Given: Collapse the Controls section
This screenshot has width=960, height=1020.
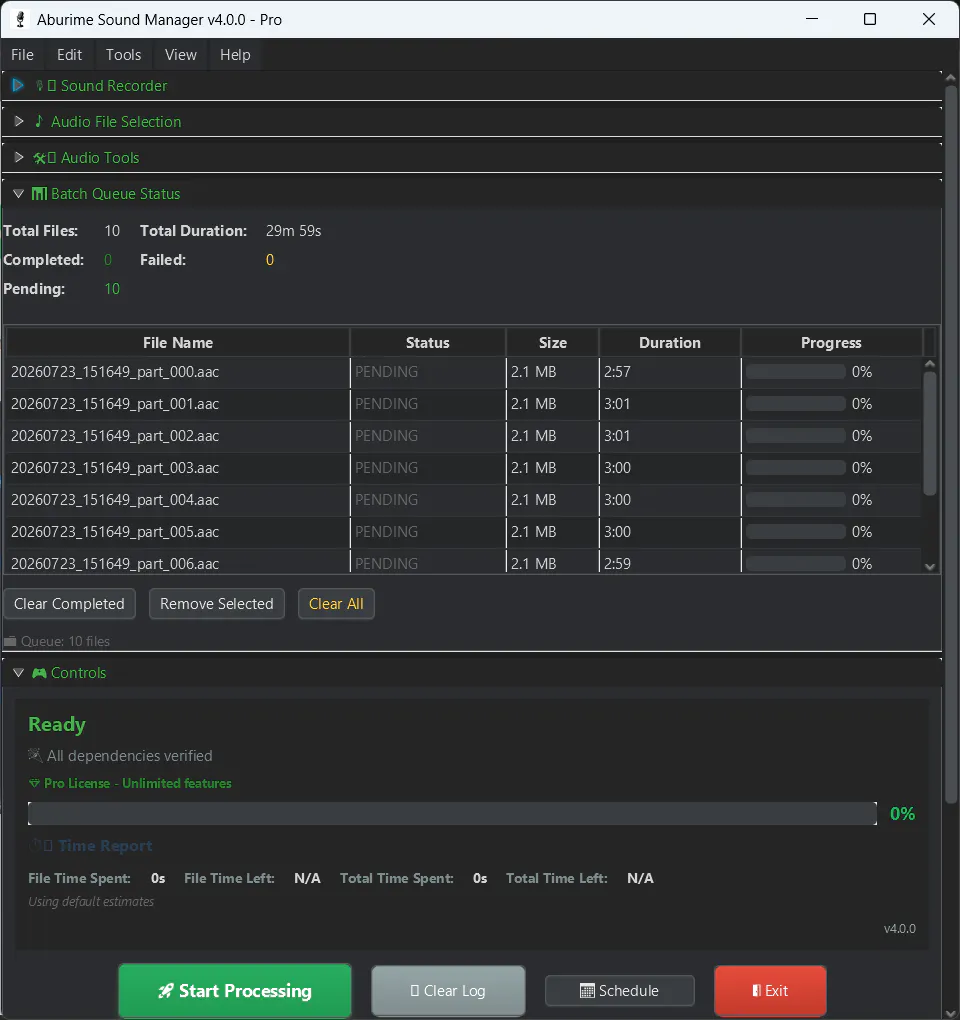Looking at the screenshot, I should pyautogui.click(x=18, y=673).
